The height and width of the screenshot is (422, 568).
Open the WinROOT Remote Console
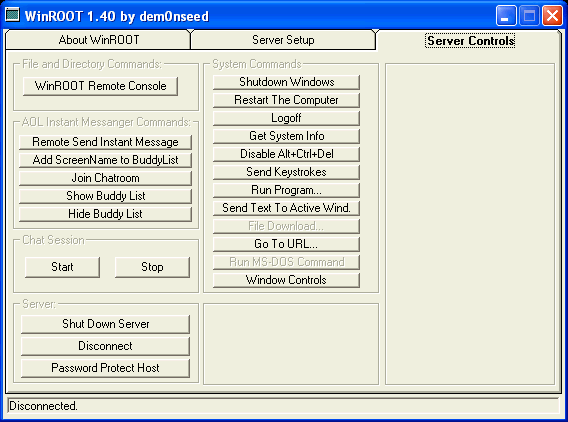(100, 86)
